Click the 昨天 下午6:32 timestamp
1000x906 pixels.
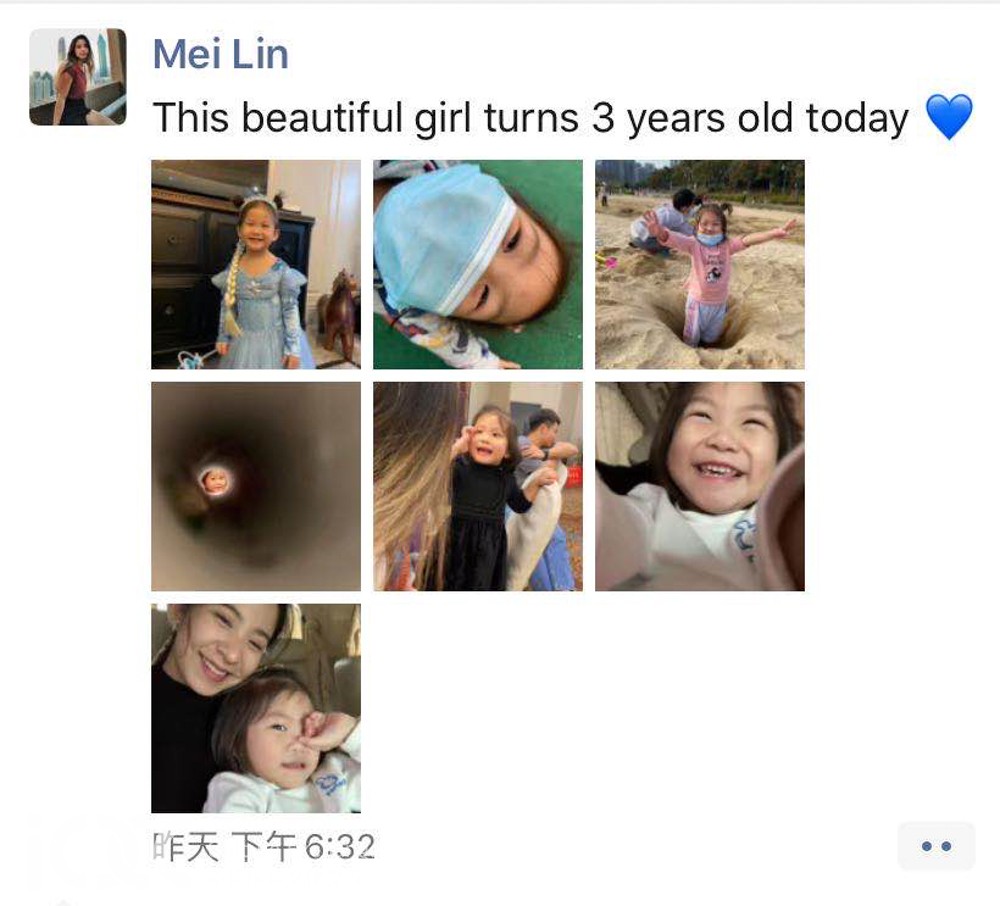click(x=263, y=847)
